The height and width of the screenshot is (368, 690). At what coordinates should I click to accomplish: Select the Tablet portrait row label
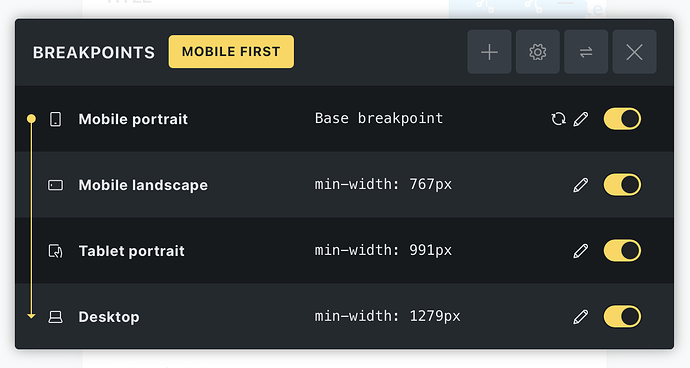coord(132,251)
